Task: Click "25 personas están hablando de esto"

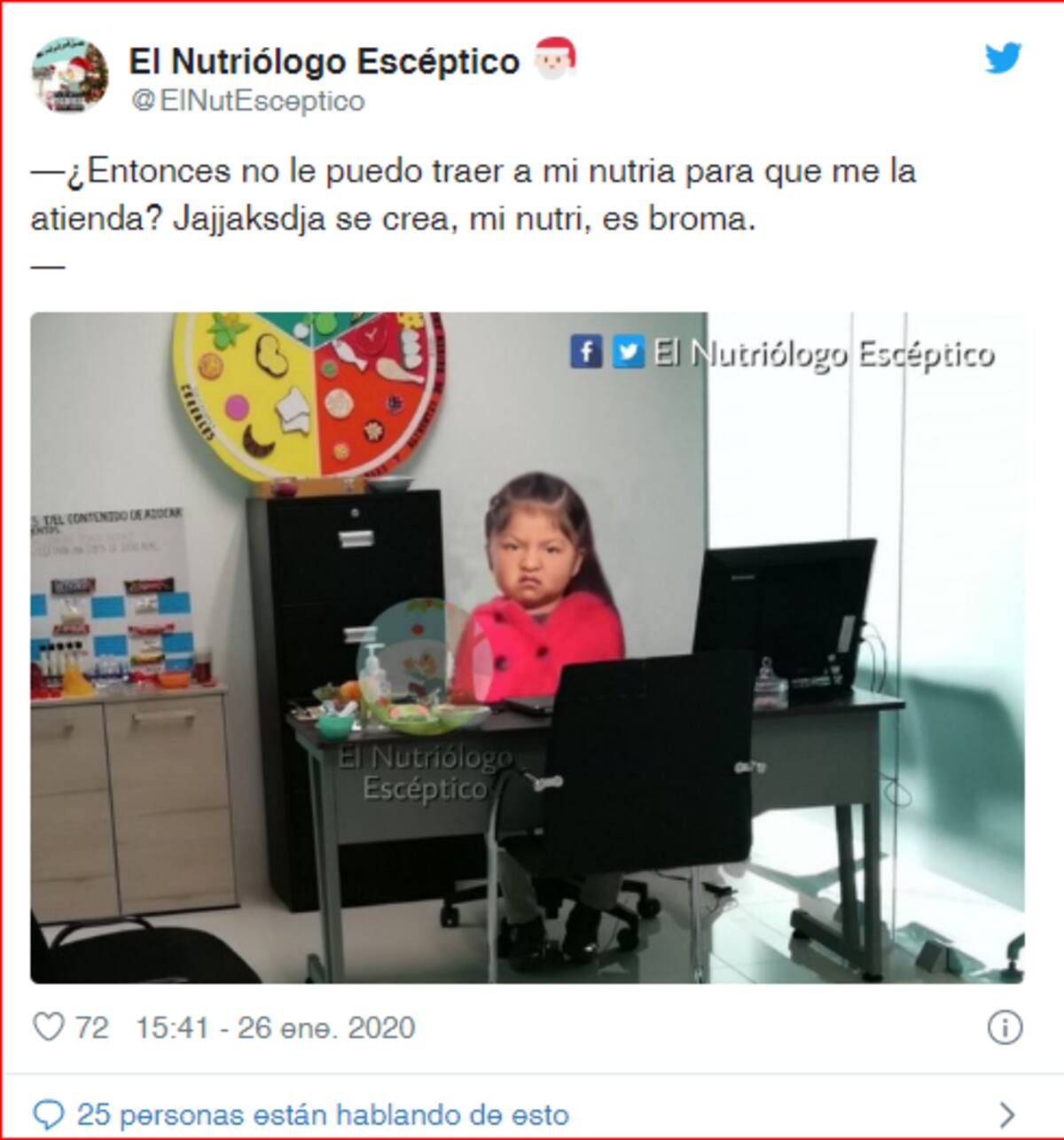Action: tap(323, 1114)
